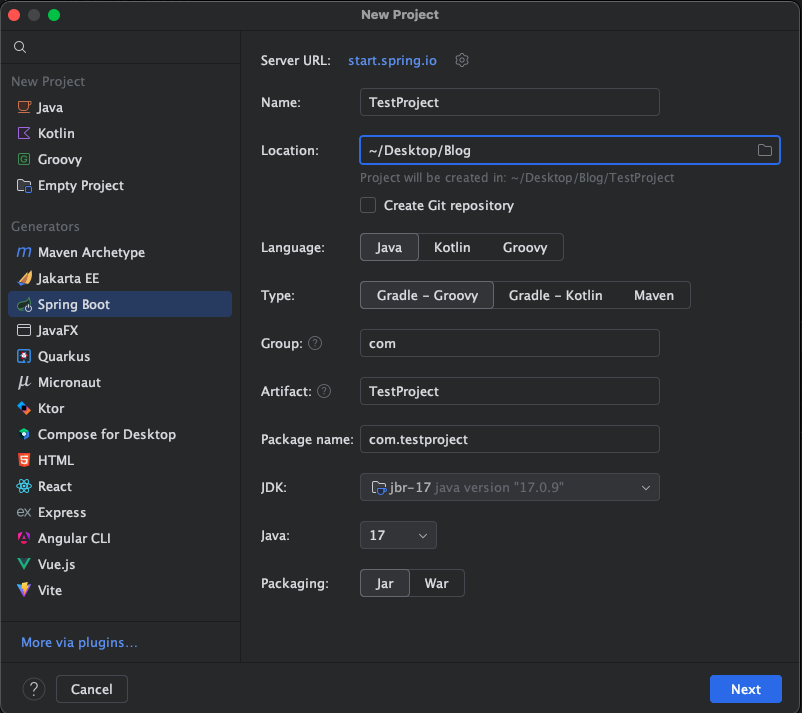Choose the JavaFX generator icon
The height and width of the screenshot is (713, 802).
[24, 330]
